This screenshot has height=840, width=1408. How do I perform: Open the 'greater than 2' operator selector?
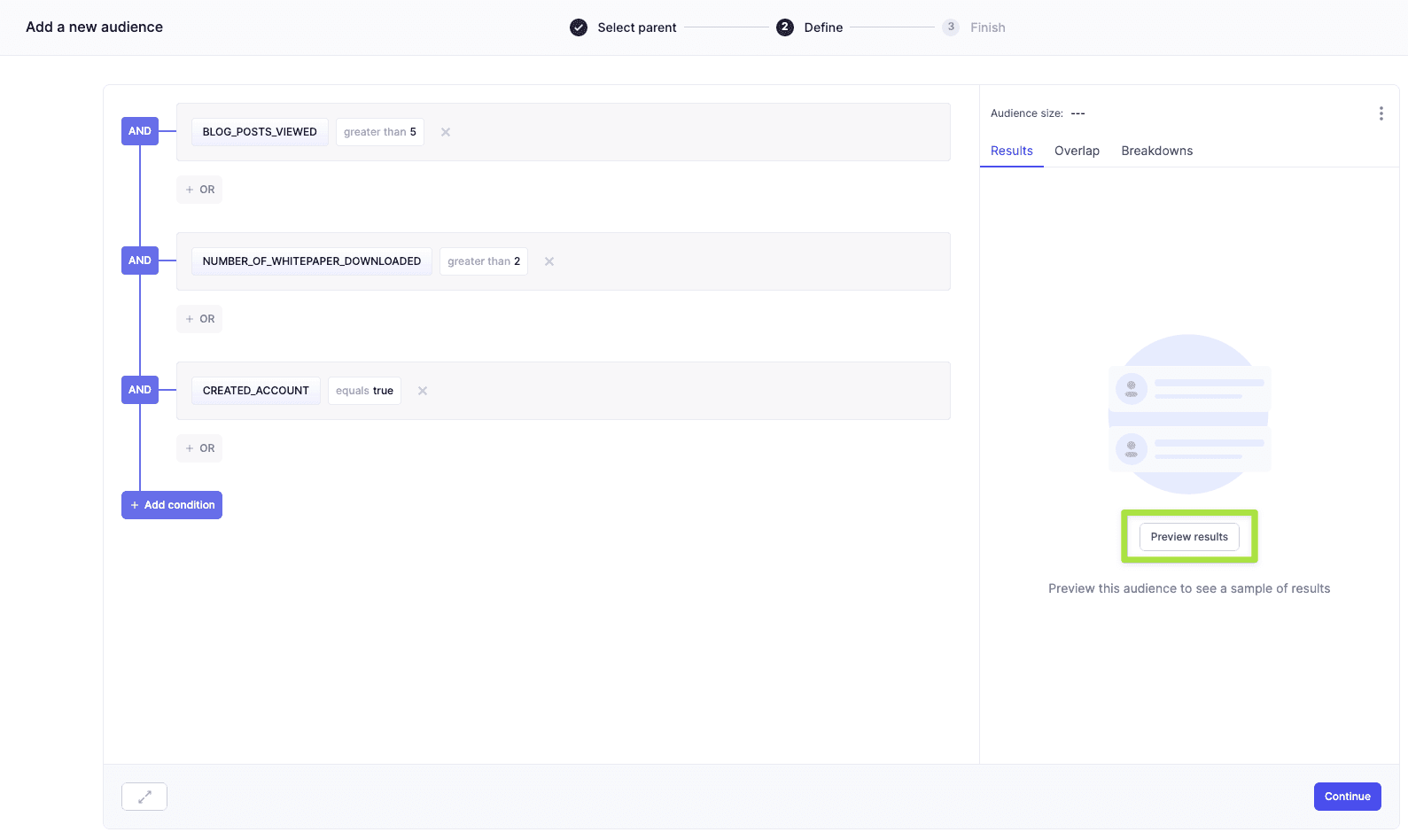pyautogui.click(x=484, y=261)
